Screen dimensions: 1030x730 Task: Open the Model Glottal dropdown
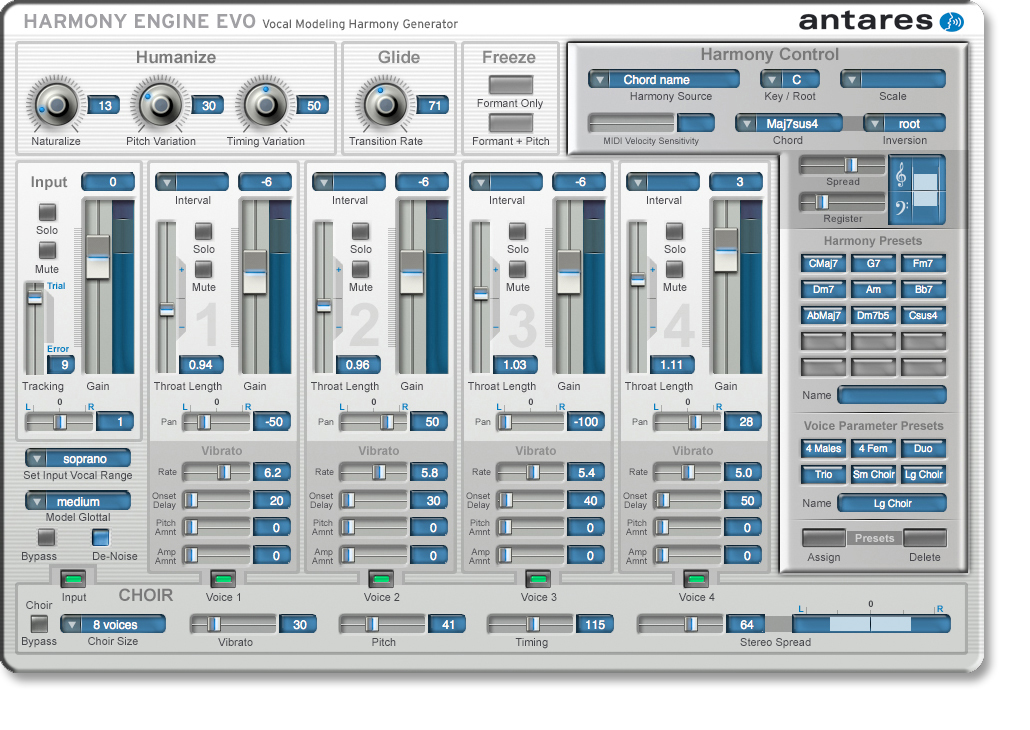point(78,501)
